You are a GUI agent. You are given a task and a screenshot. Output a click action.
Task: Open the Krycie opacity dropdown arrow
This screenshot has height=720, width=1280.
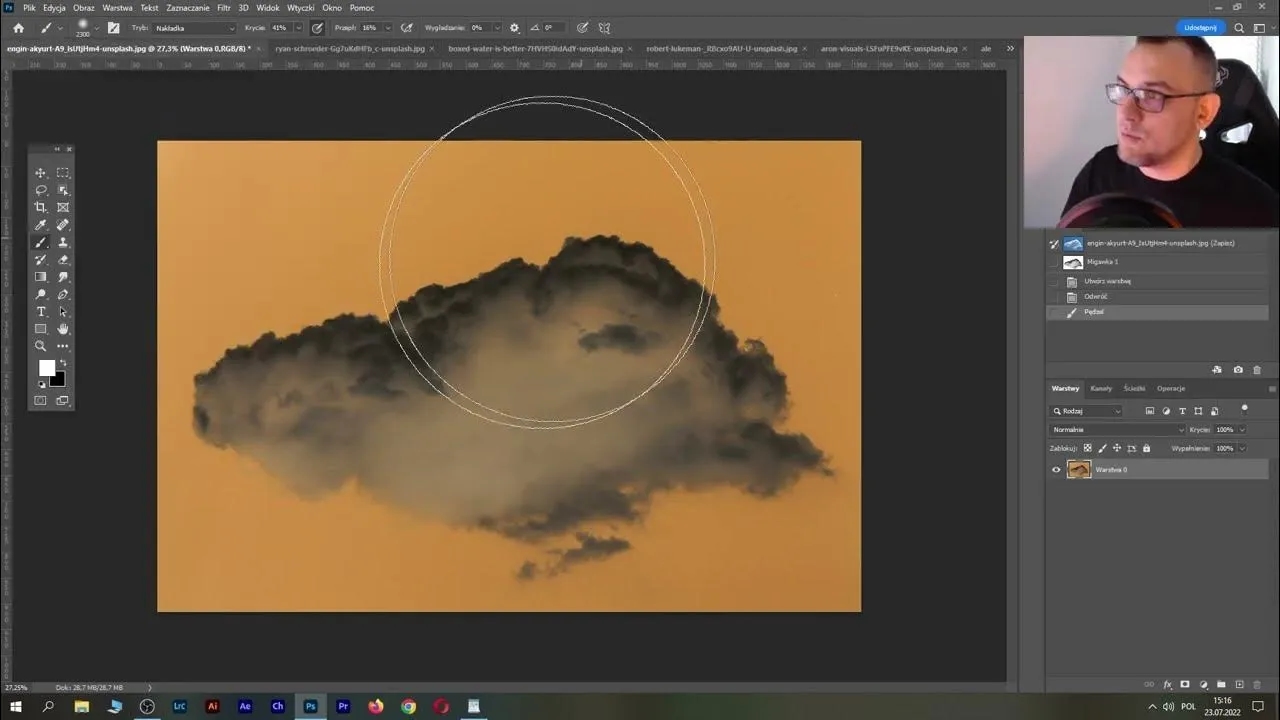[x=298, y=28]
